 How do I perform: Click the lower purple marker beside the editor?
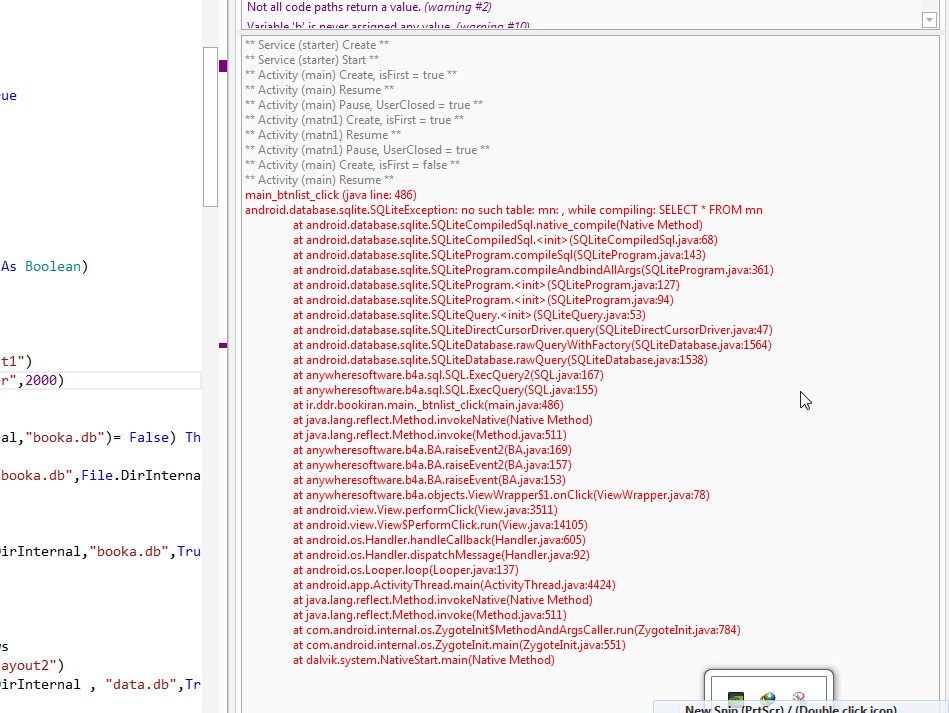coord(223,345)
